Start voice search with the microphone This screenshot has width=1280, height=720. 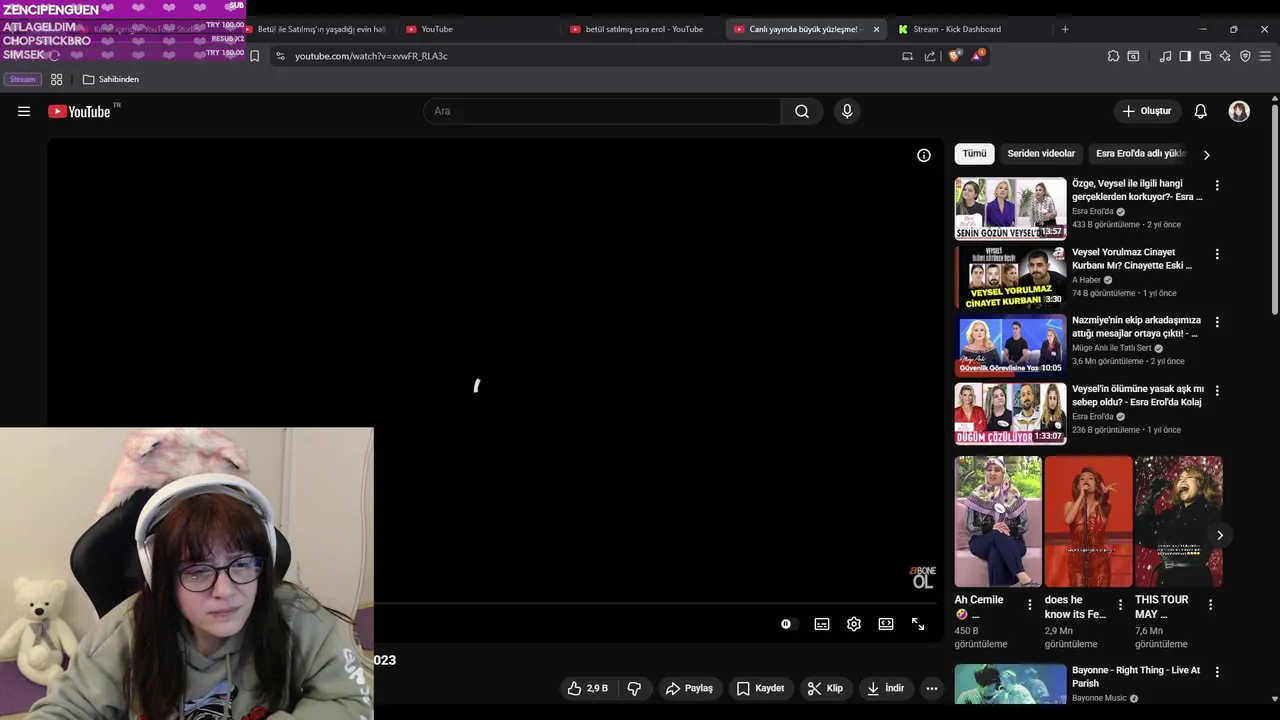847,111
